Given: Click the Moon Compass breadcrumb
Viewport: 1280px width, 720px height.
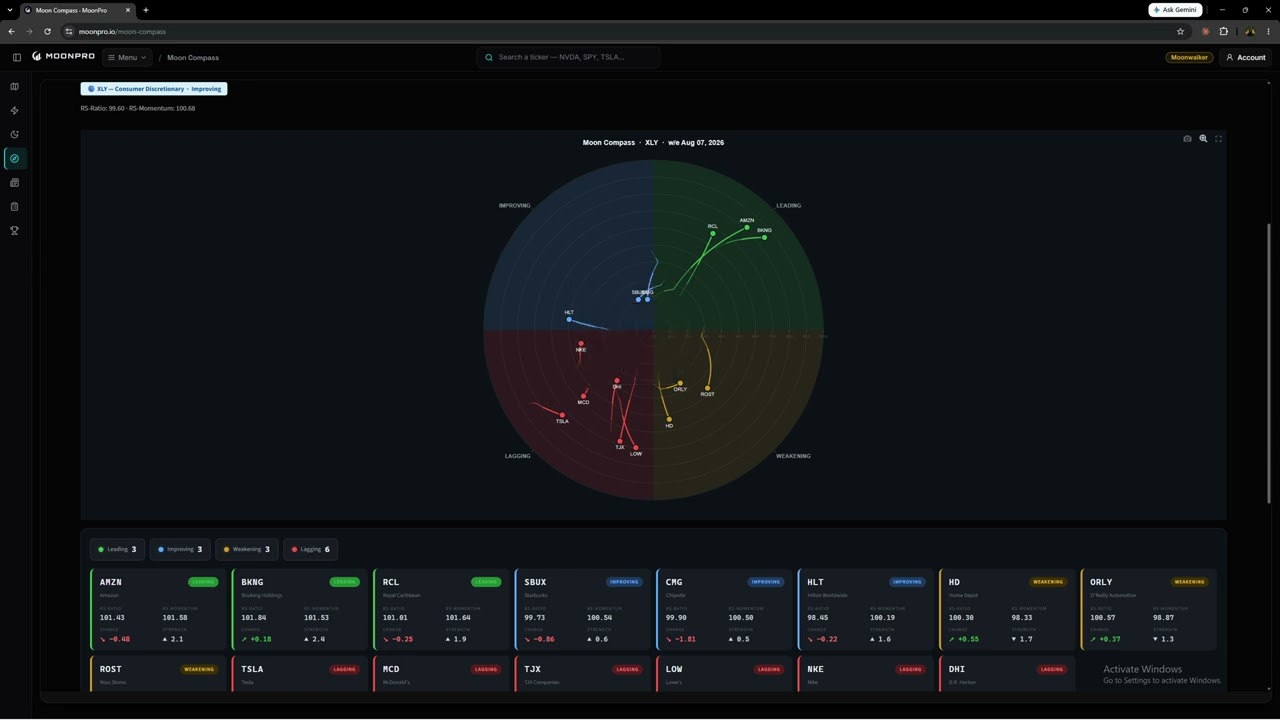Looking at the screenshot, I should click(x=193, y=57).
